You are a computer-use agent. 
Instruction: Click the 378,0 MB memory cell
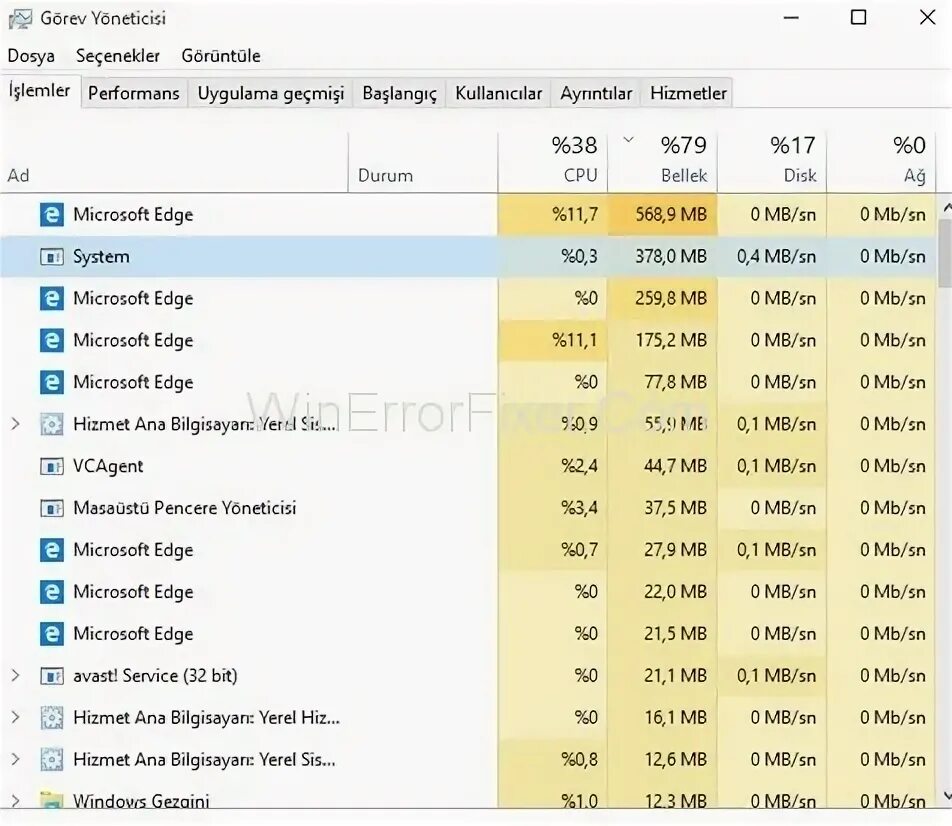tap(662, 257)
